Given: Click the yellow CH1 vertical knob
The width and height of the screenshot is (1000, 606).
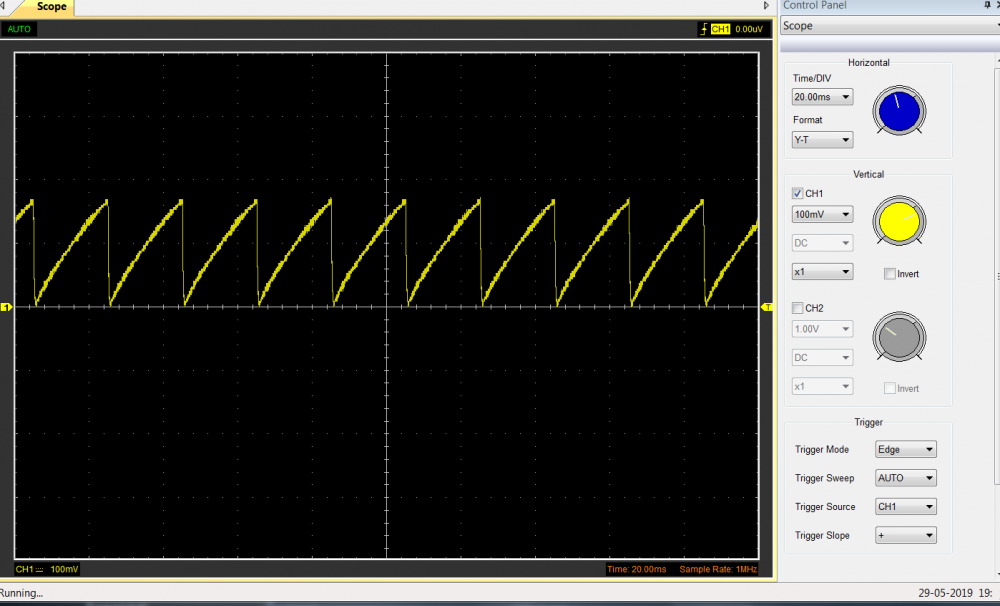Looking at the screenshot, I should (x=899, y=221).
